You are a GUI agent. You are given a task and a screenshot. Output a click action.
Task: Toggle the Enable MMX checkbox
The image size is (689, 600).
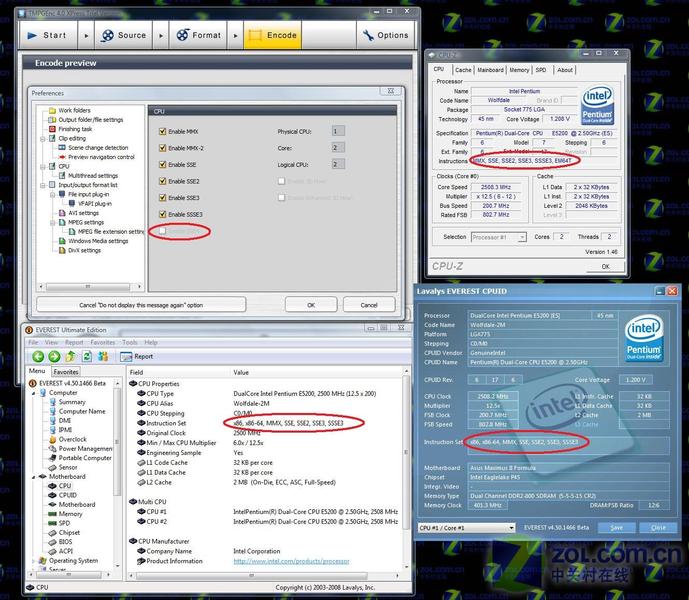tap(163, 131)
